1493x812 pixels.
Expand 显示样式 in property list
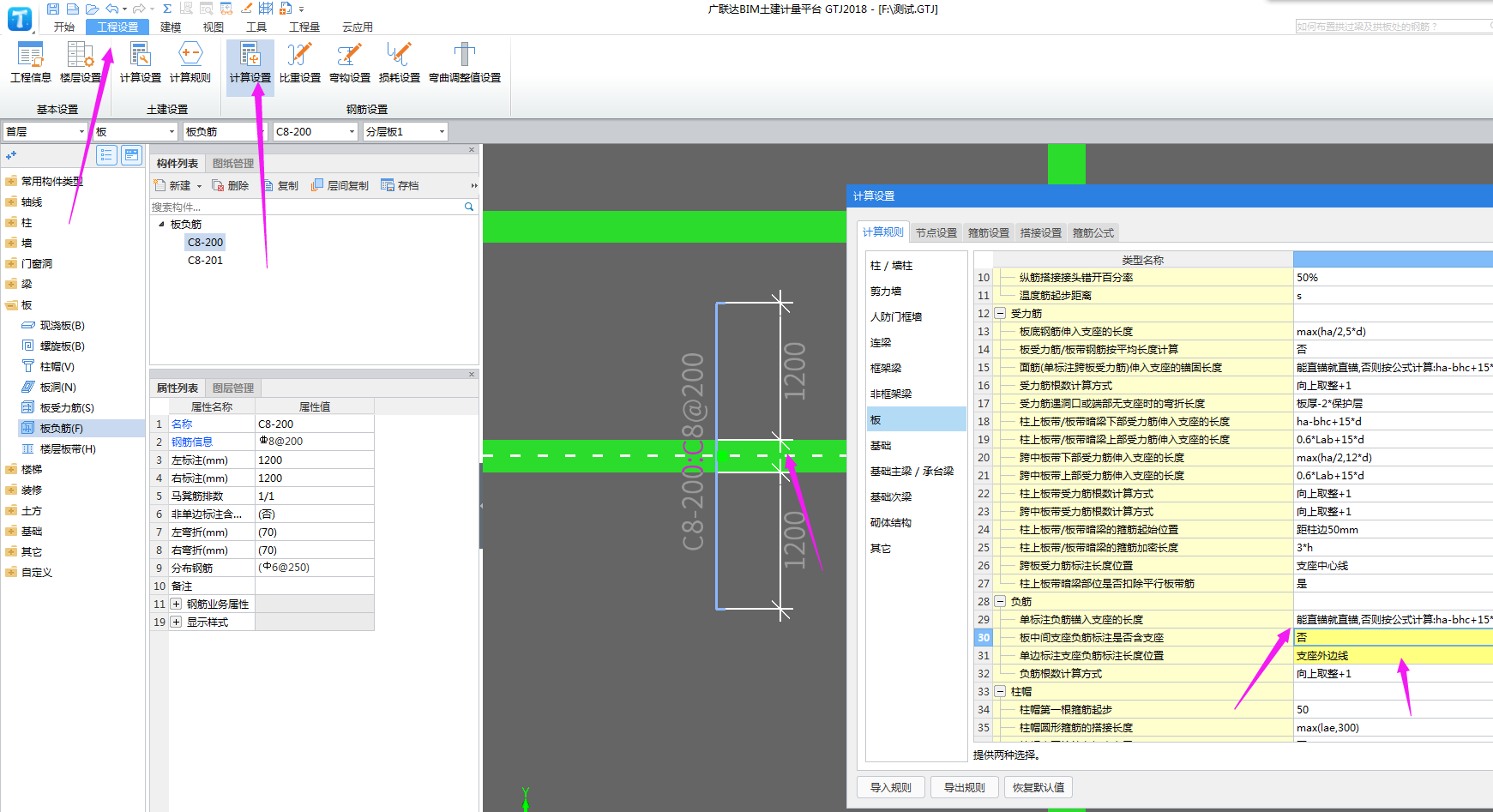click(x=176, y=623)
